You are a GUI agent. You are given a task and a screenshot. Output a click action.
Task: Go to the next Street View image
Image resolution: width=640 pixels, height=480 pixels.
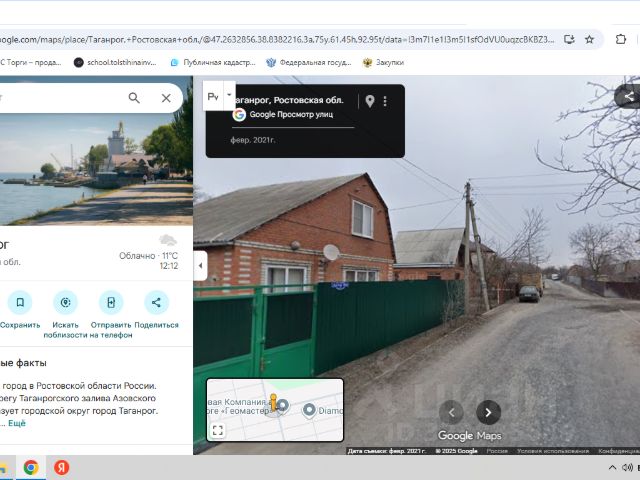[x=488, y=413]
